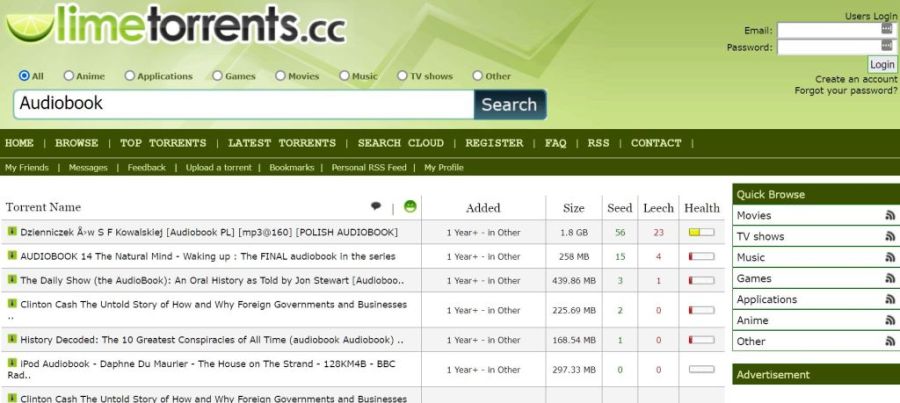Click Forgot your password link
900x403 pixels.
coord(846,91)
